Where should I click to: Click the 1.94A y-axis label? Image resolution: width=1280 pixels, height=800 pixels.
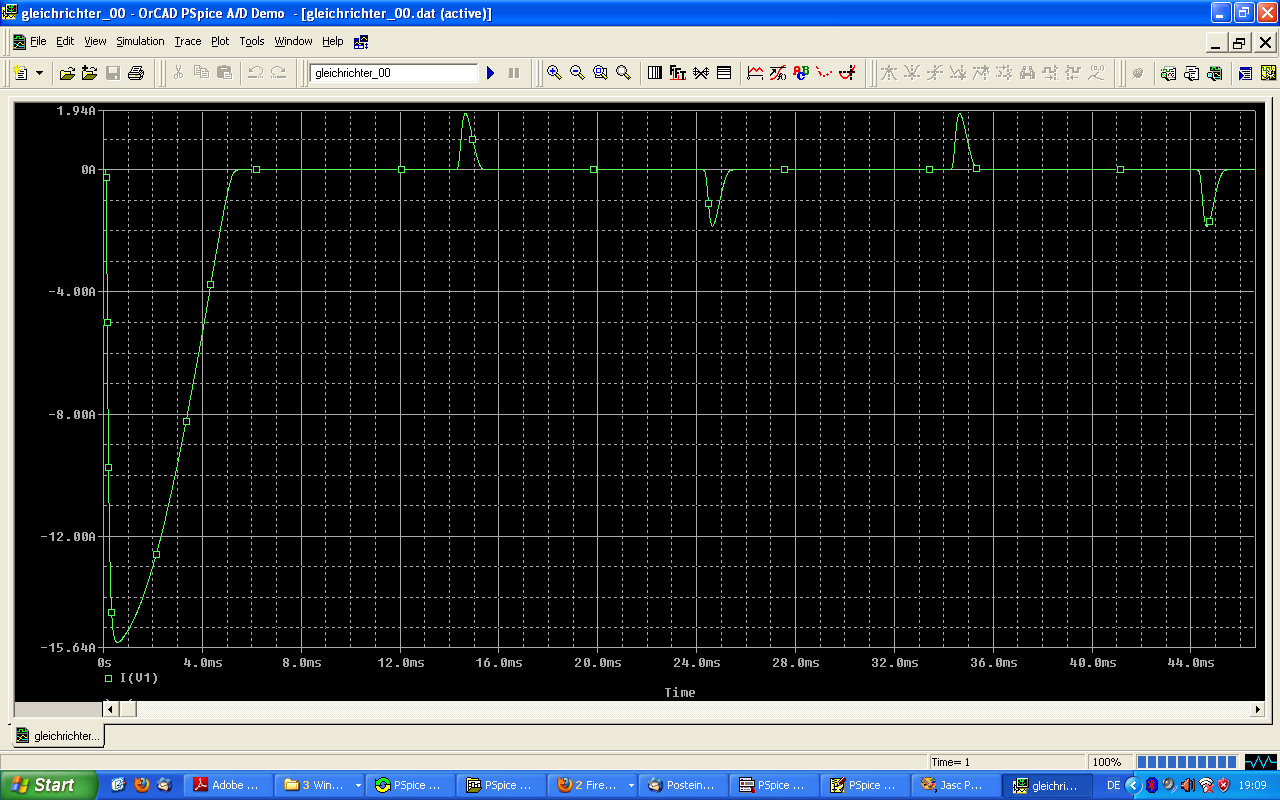point(76,110)
